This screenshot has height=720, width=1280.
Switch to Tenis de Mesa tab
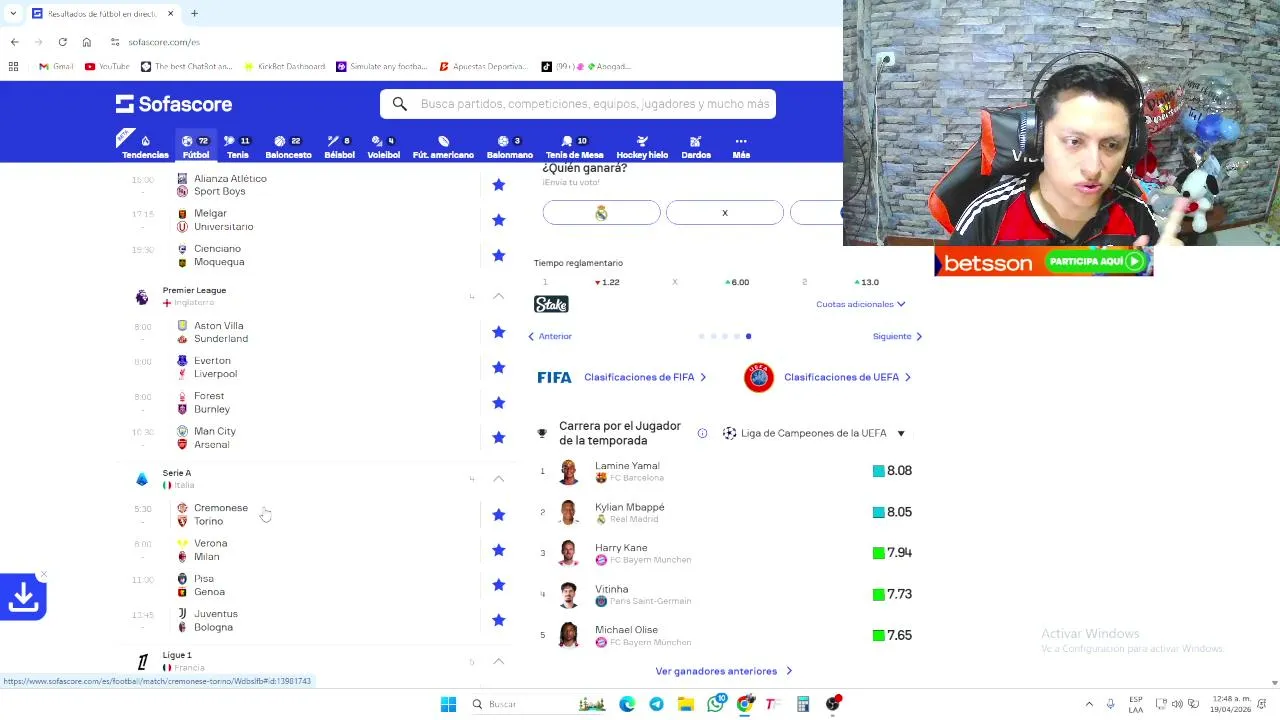pos(574,147)
